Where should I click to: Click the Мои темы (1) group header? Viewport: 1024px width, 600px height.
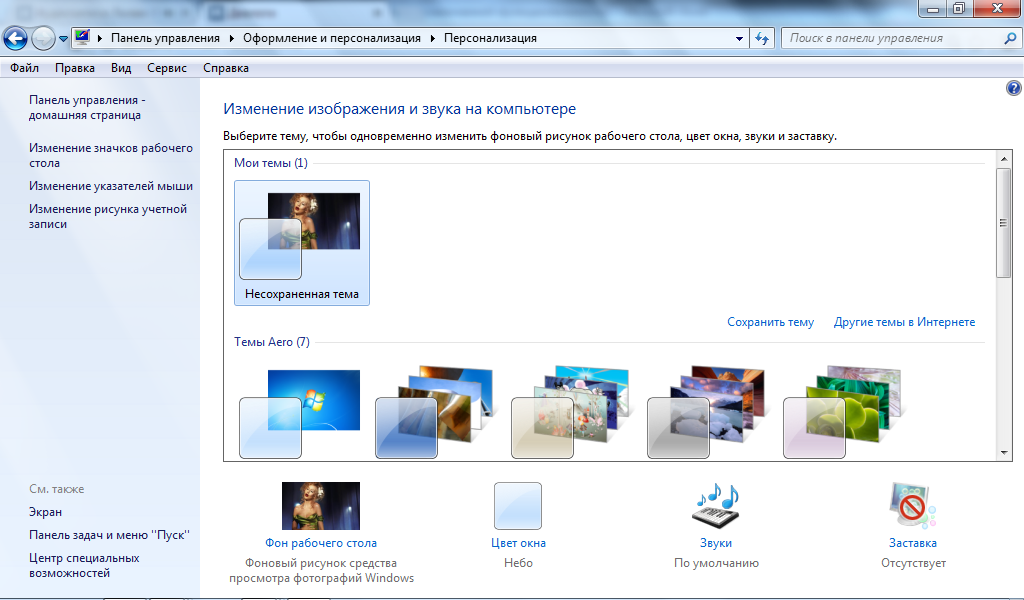point(271,163)
